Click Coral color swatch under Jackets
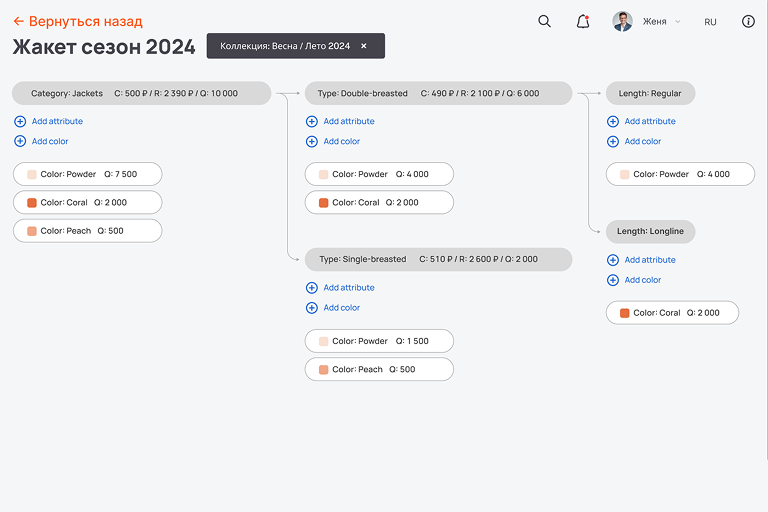This screenshot has height=512, width=768. point(32,202)
